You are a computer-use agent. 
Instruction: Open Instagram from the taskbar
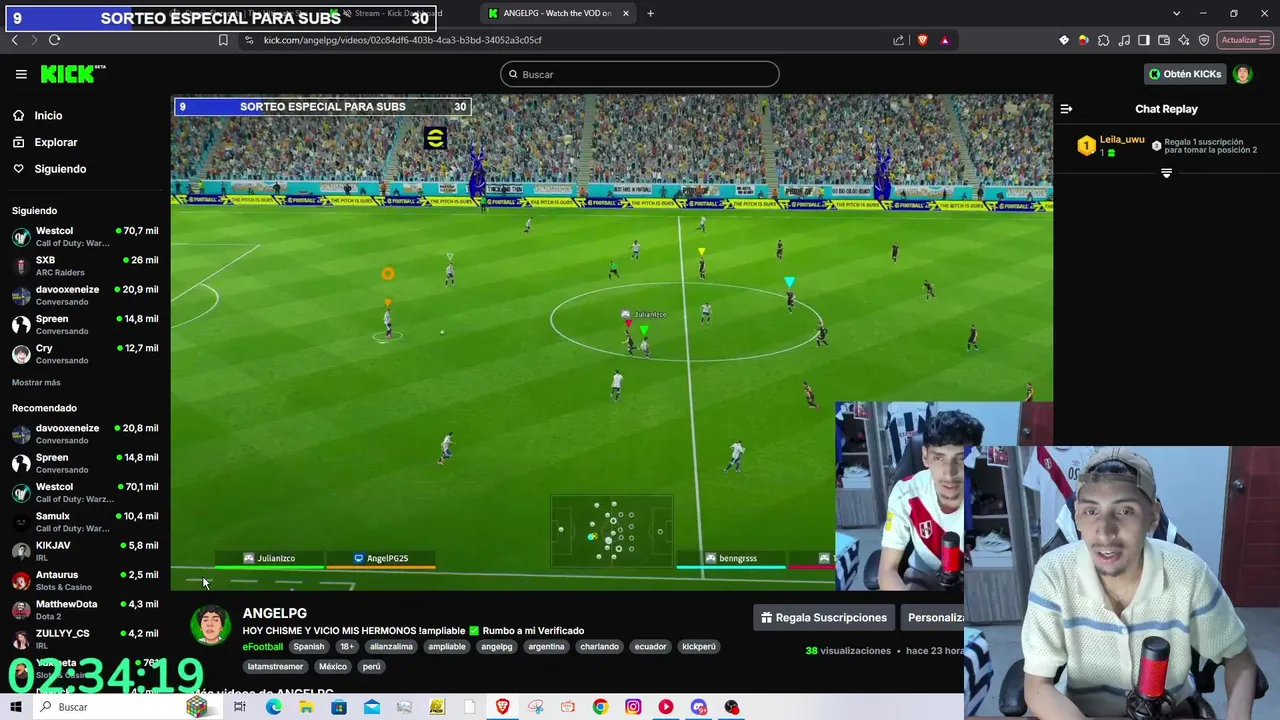[x=633, y=707]
